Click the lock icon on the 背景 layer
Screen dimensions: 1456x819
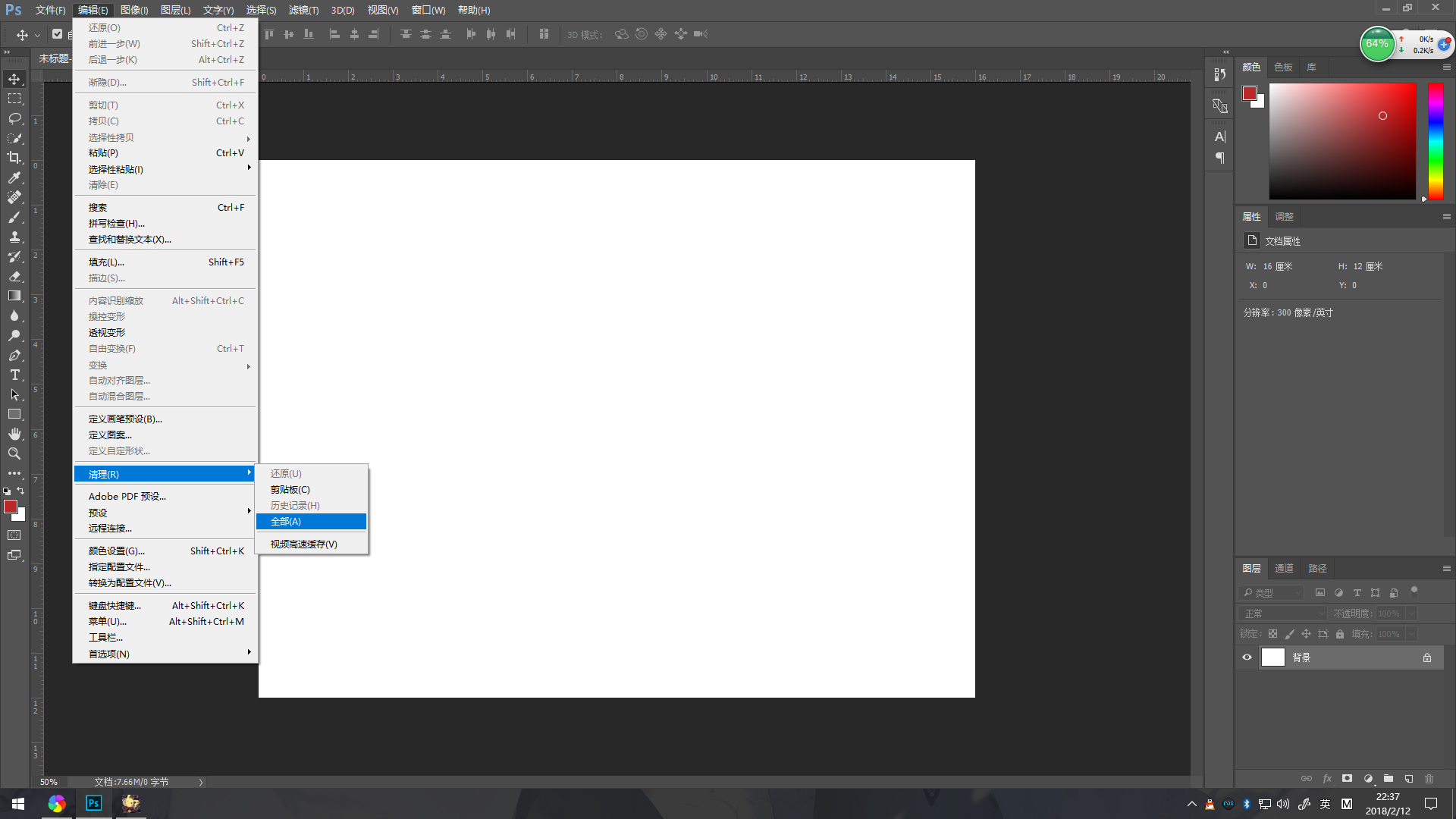[x=1426, y=657]
